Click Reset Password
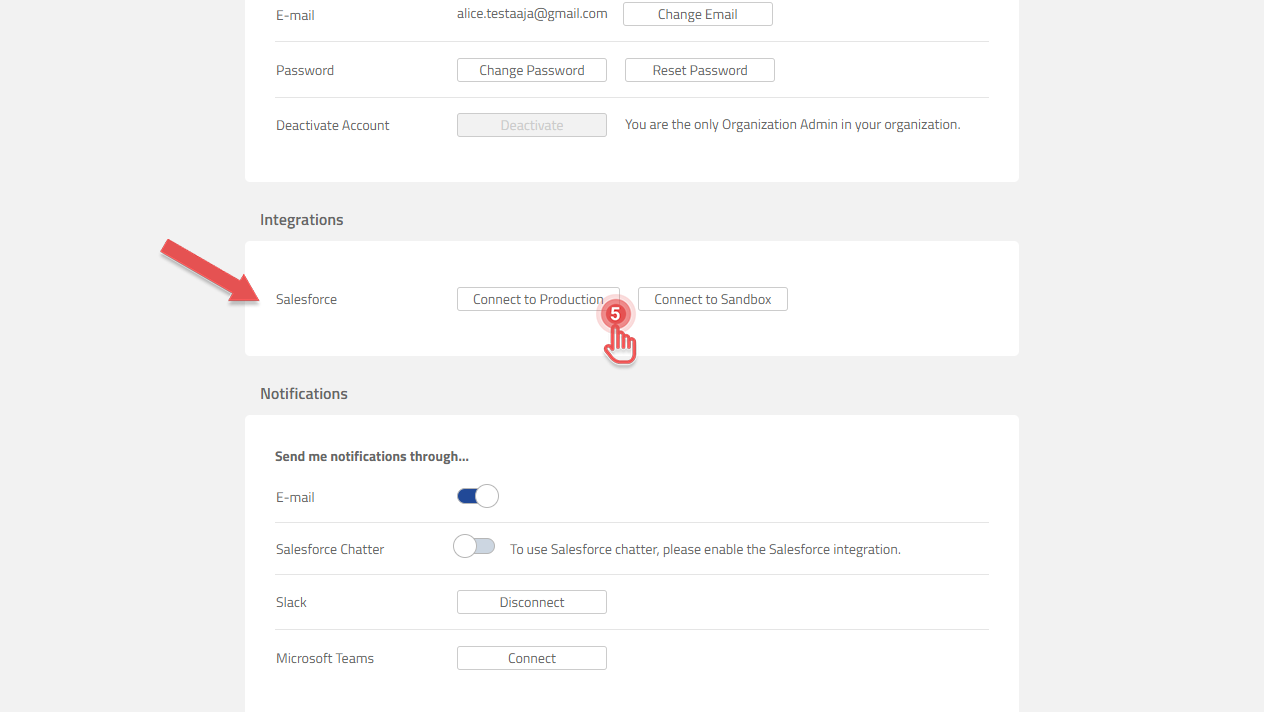1264x712 pixels. (699, 69)
